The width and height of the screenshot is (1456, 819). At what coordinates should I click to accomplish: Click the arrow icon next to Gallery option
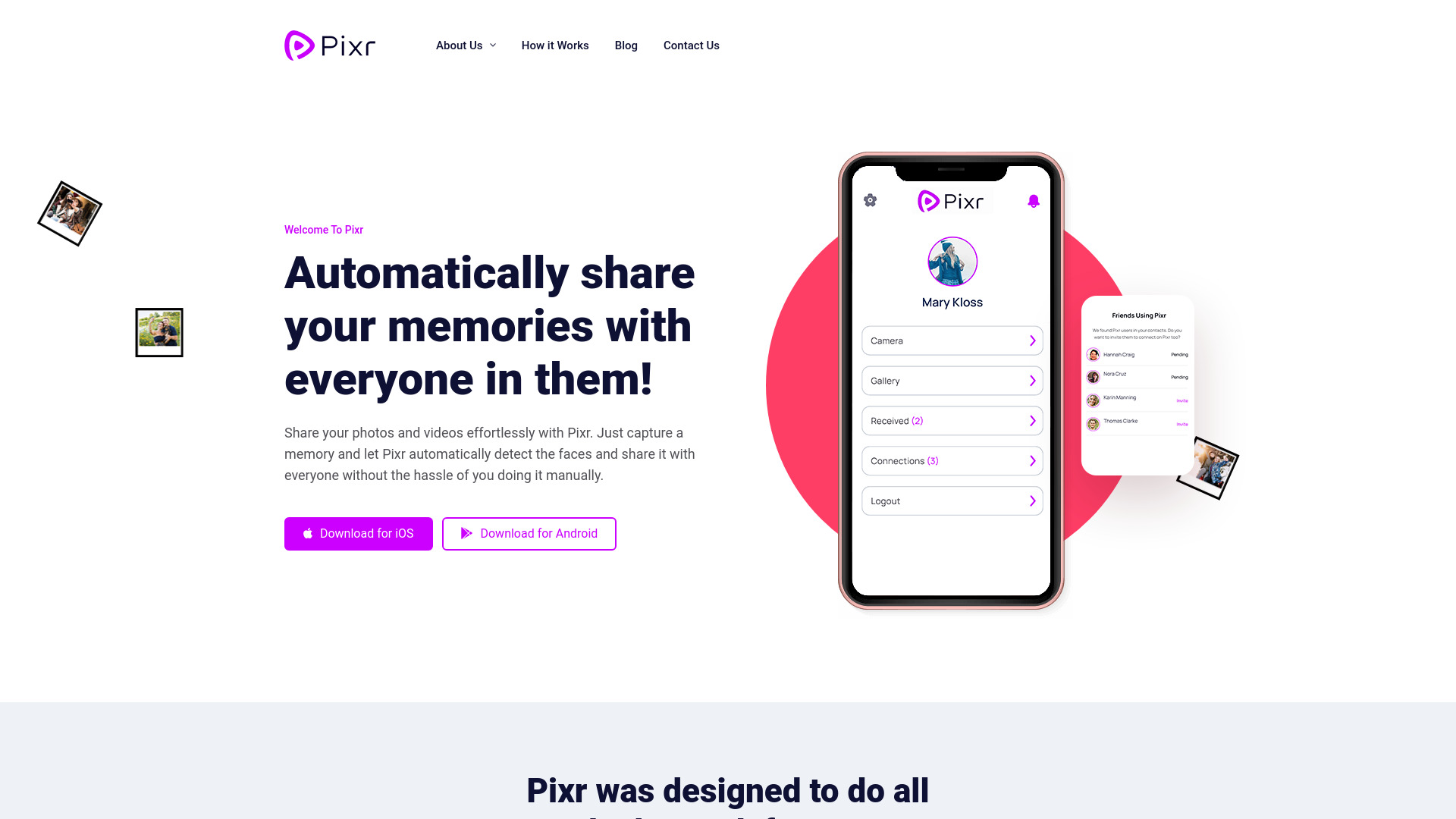(x=1032, y=380)
